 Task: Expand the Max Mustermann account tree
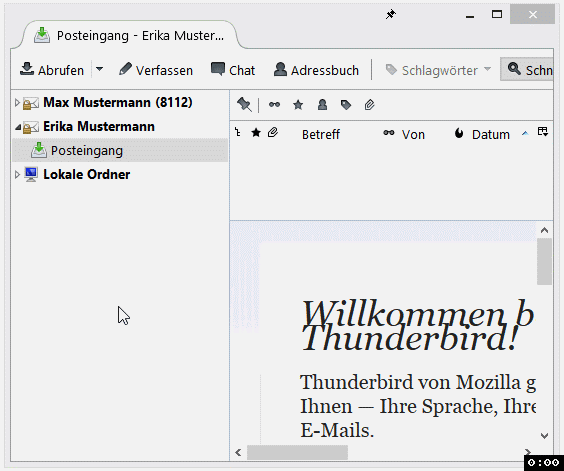17,103
